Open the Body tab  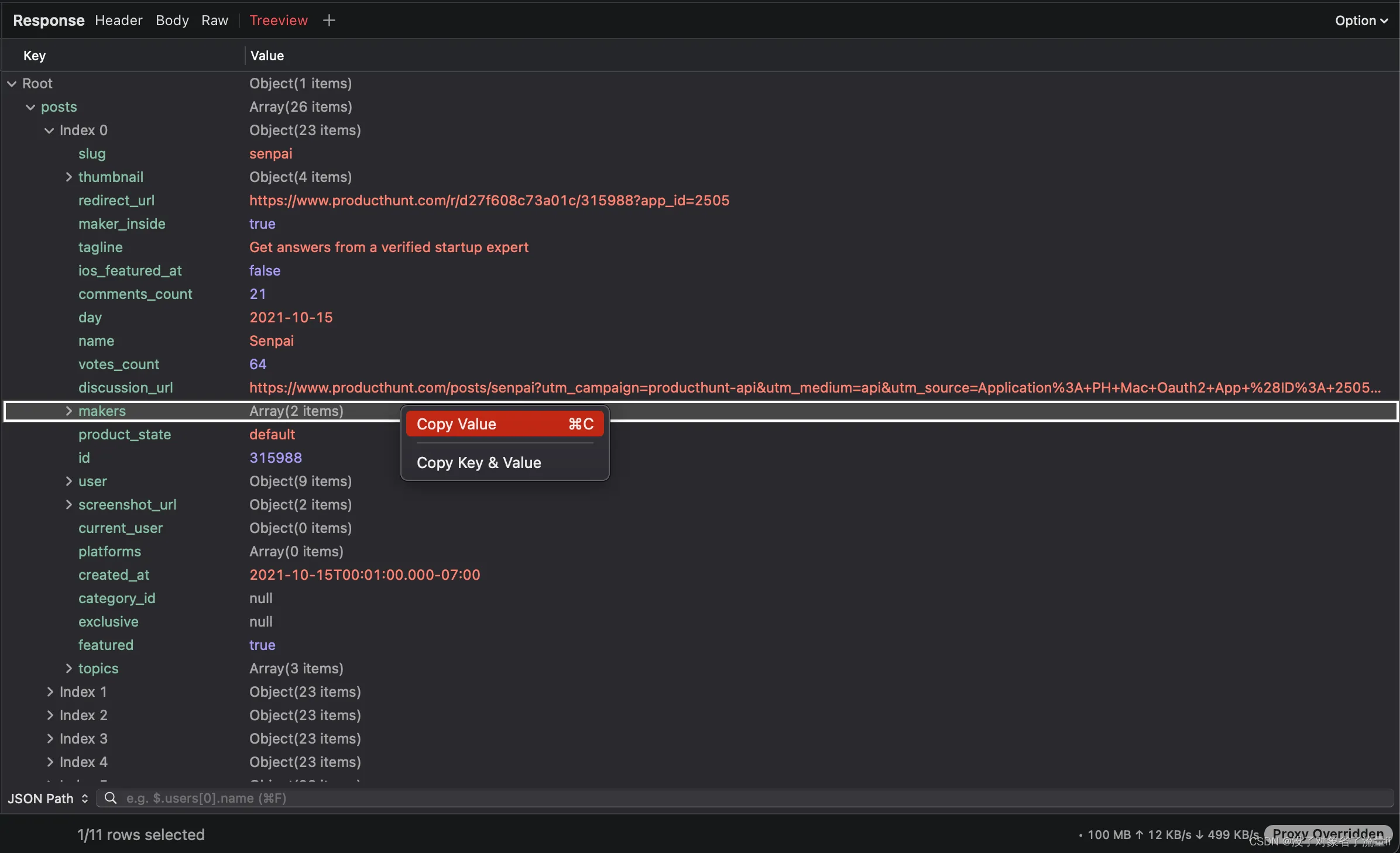point(172,20)
